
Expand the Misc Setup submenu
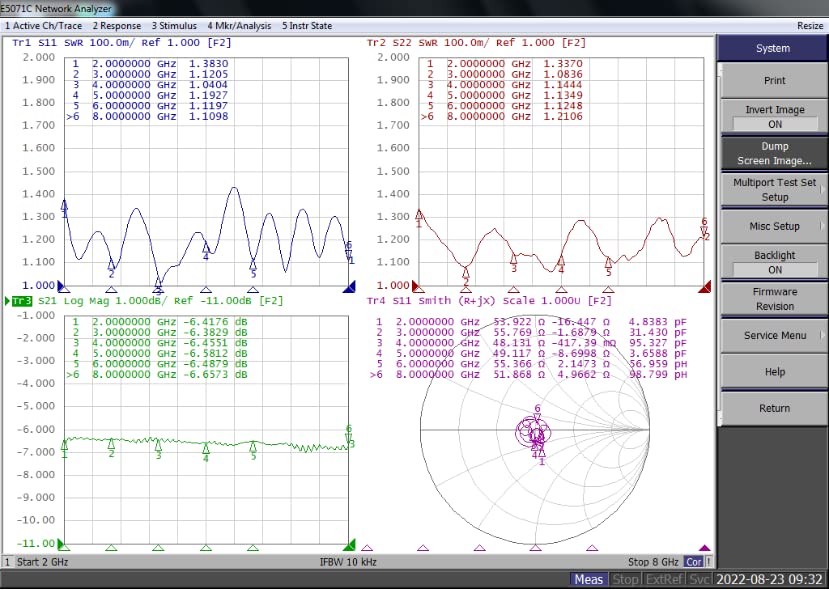tap(774, 226)
